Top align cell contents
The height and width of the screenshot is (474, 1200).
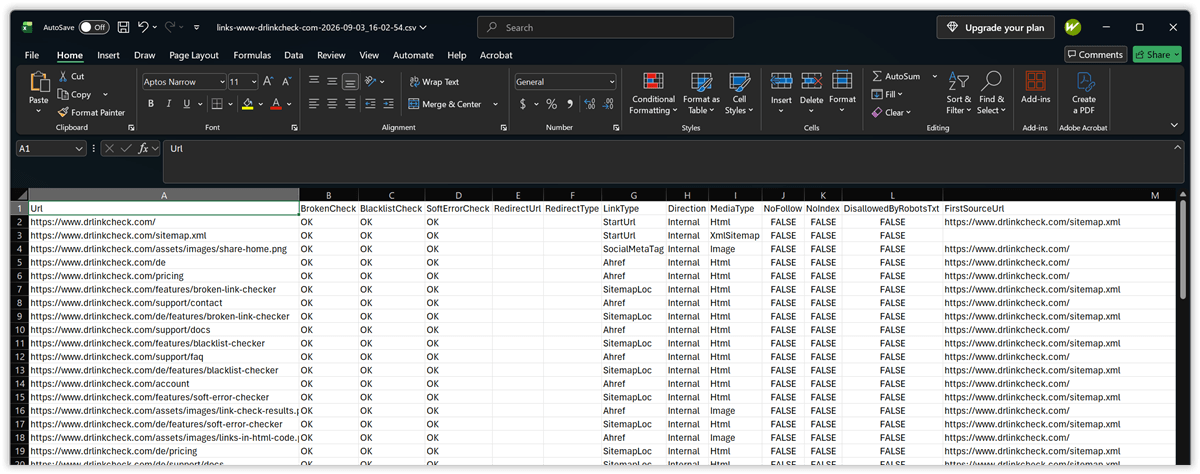point(314,81)
